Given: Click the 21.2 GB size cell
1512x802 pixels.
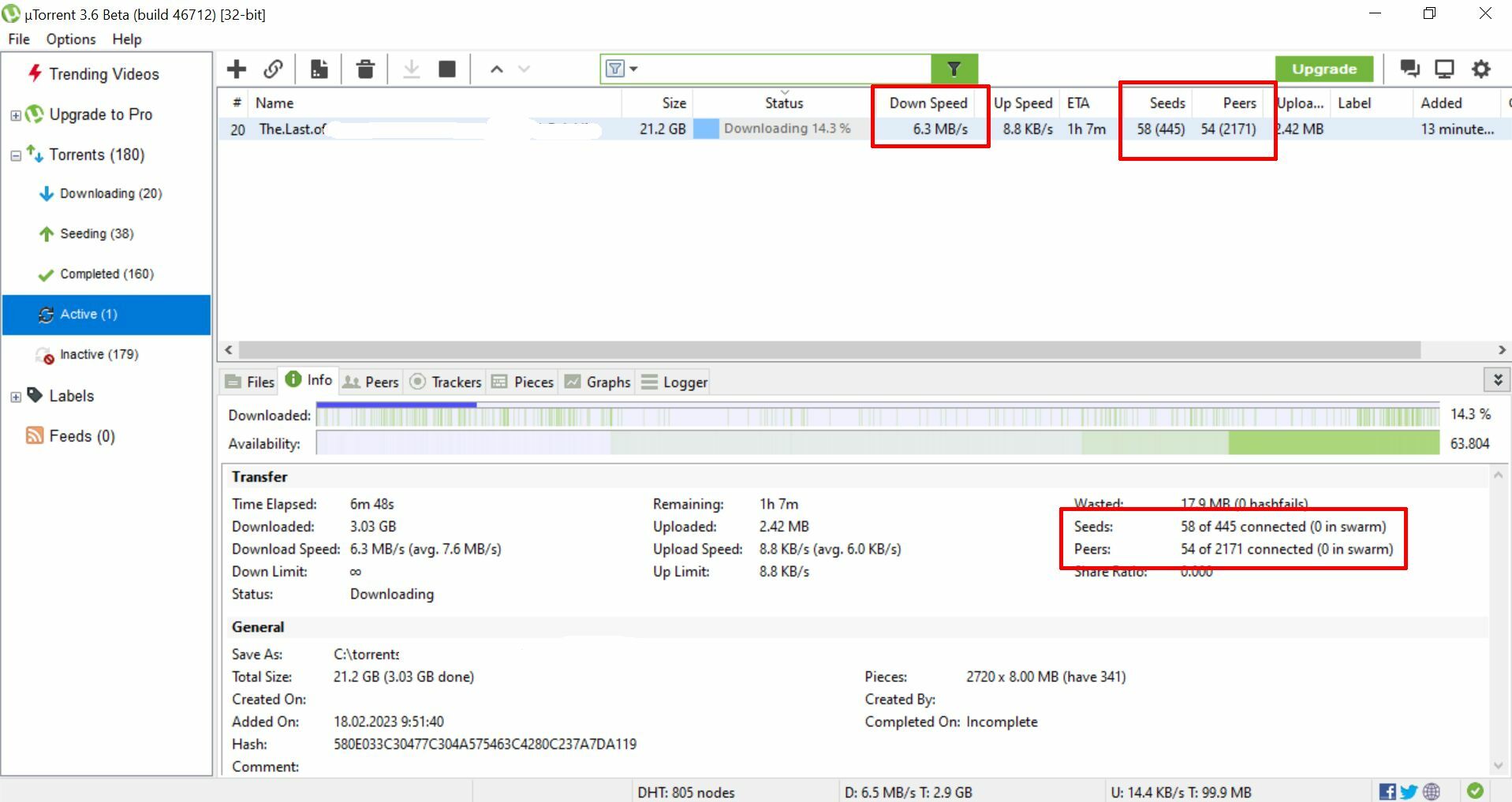Looking at the screenshot, I should pyautogui.click(x=663, y=129).
